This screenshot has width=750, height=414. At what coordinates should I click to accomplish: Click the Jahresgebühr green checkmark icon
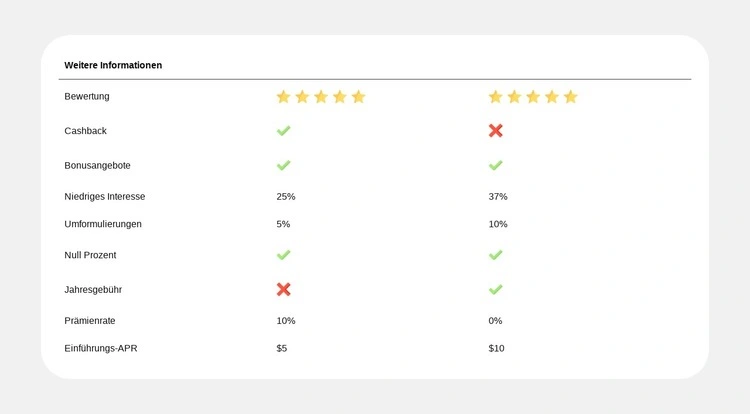point(496,289)
